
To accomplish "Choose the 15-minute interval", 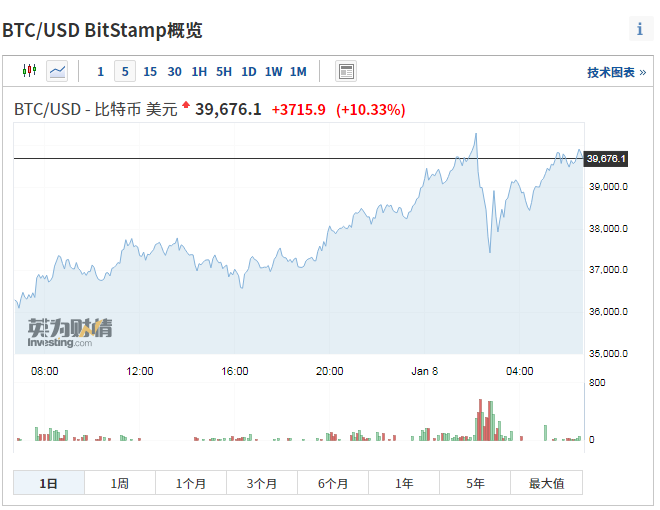I will point(150,71).
